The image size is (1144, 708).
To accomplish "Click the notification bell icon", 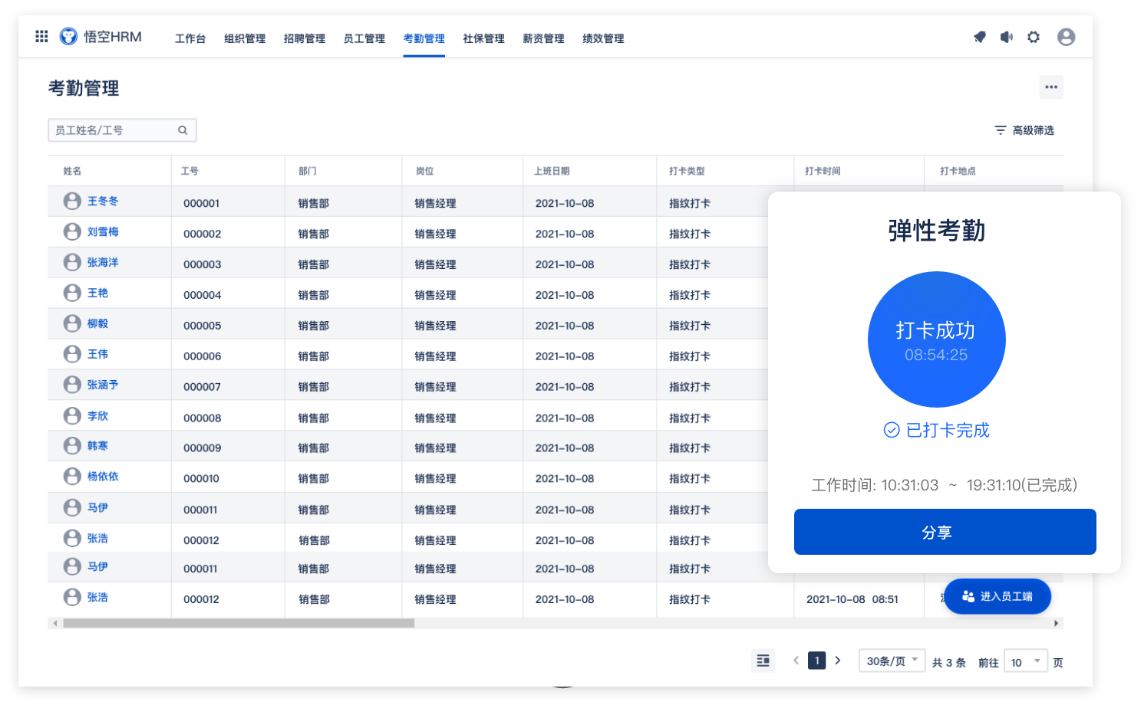I will [979, 37].
